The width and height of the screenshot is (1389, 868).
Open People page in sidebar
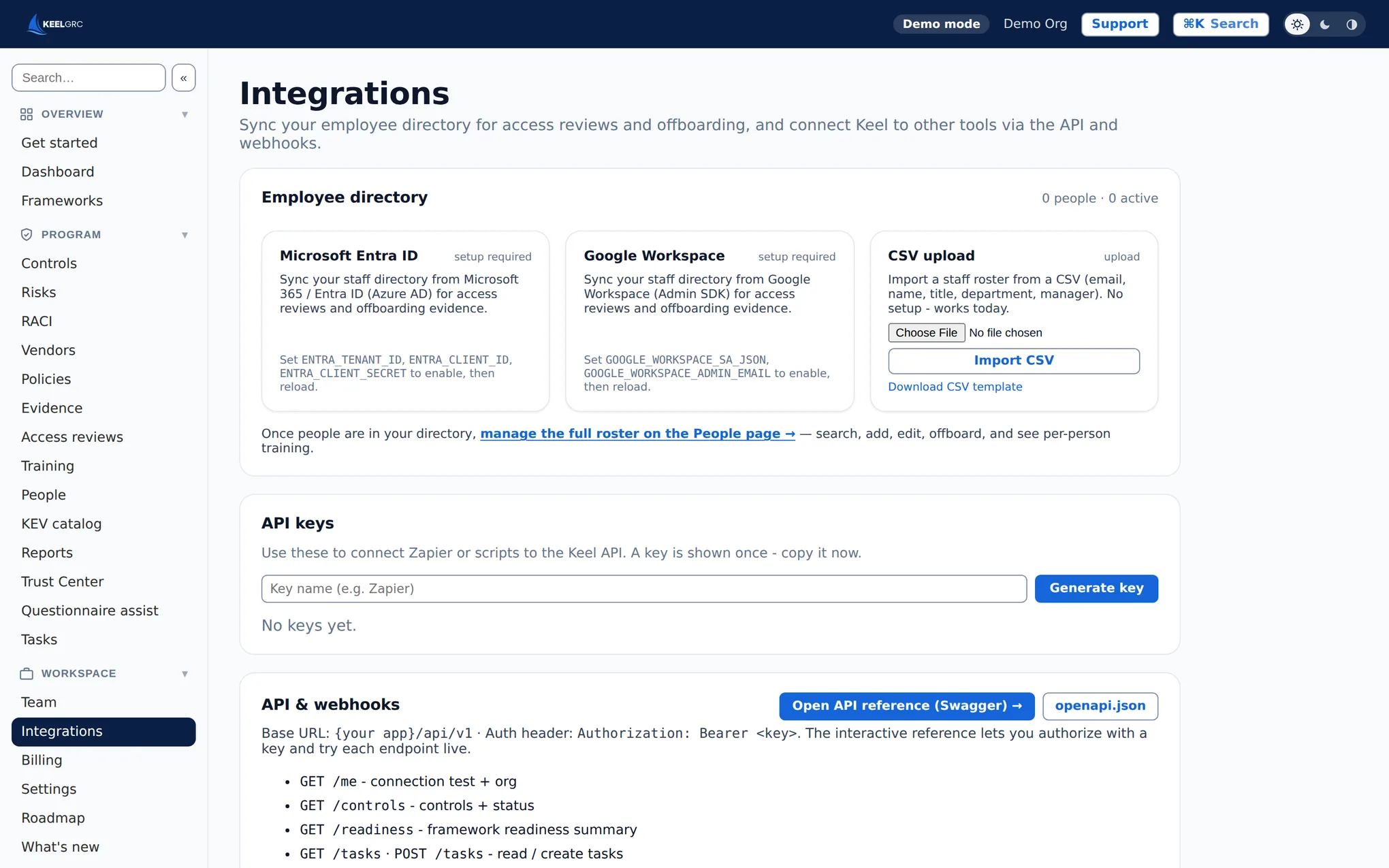[x=103, y=495]
